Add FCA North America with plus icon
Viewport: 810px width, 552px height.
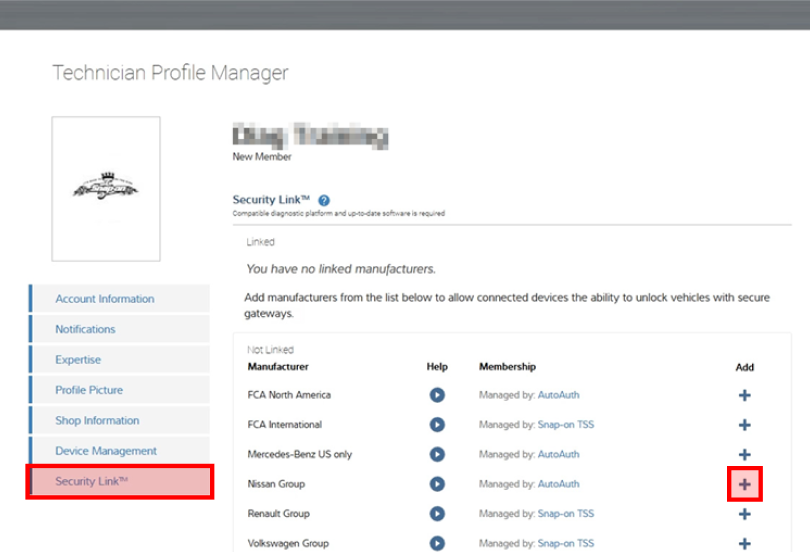pyautogui.click(x=744, y=396)
